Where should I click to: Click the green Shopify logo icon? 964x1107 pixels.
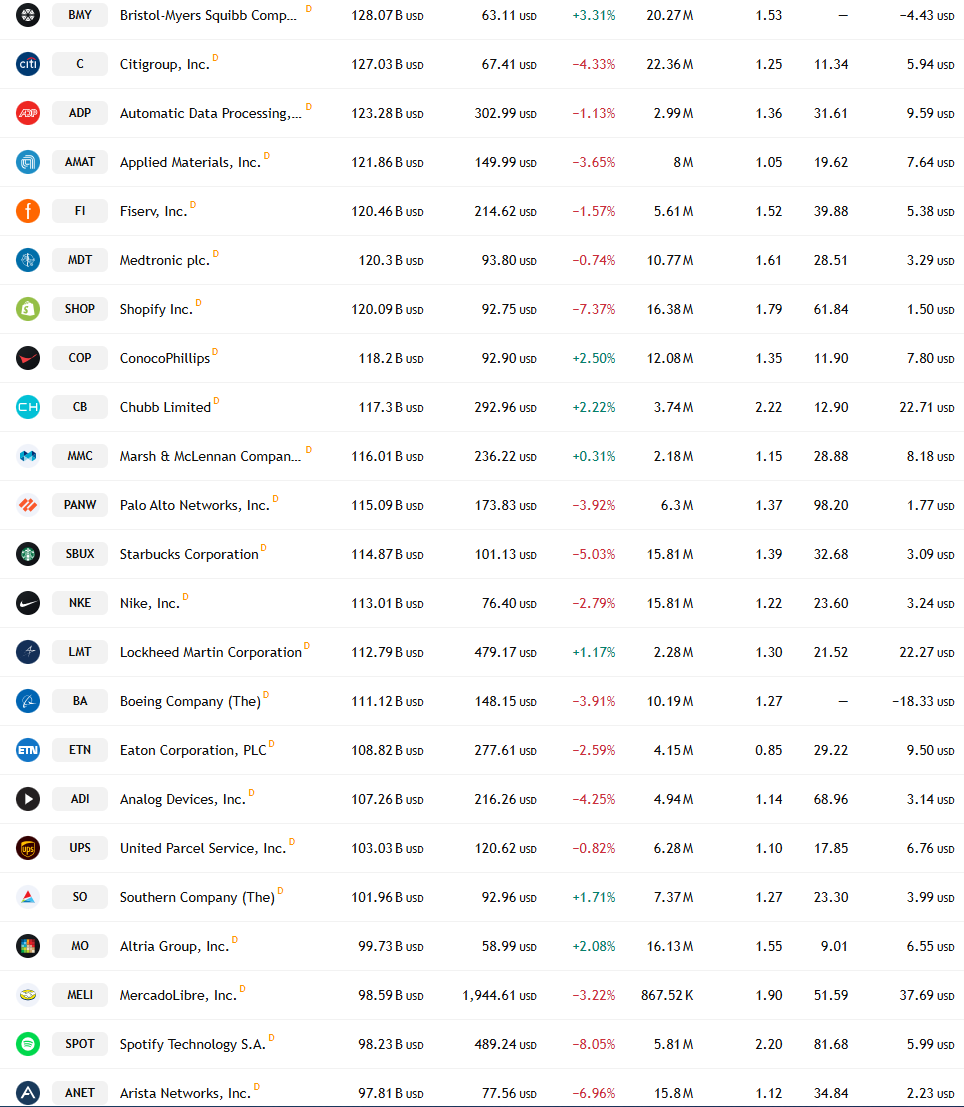point(28,309)
